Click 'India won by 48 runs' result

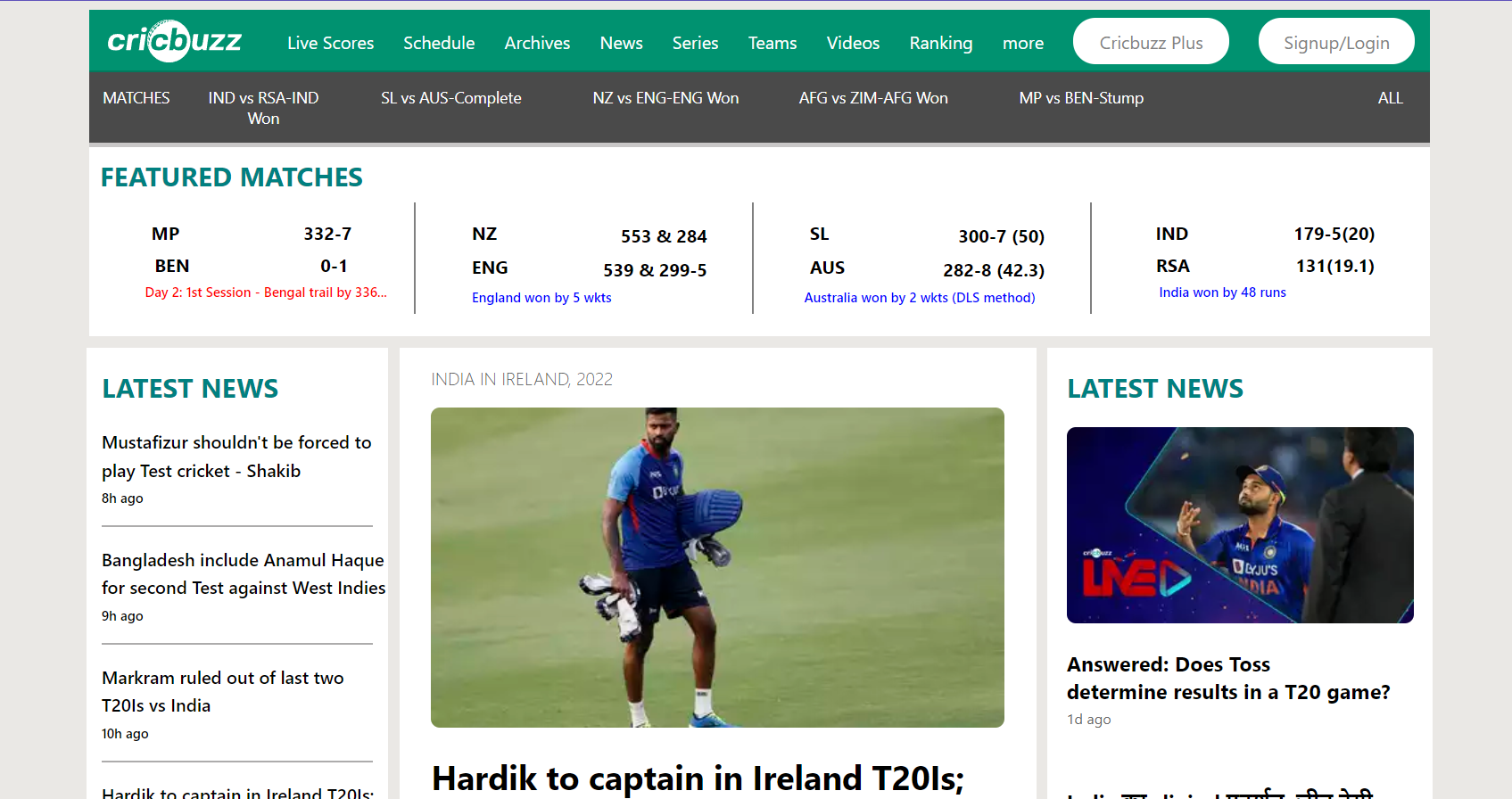(1222, 292)
